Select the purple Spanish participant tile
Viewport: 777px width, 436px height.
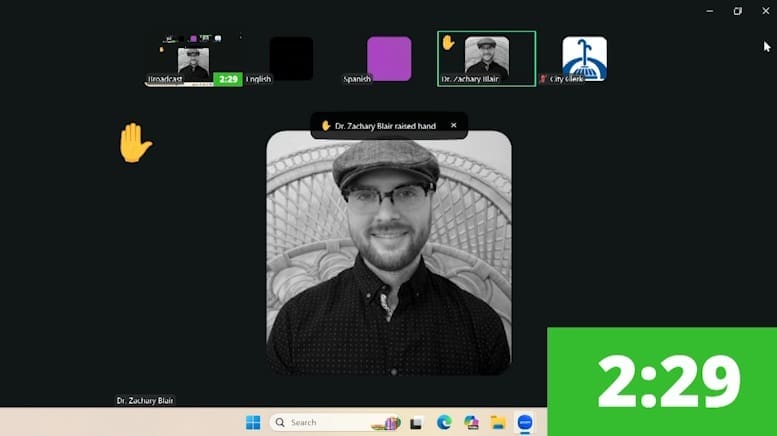click(389, 59)
